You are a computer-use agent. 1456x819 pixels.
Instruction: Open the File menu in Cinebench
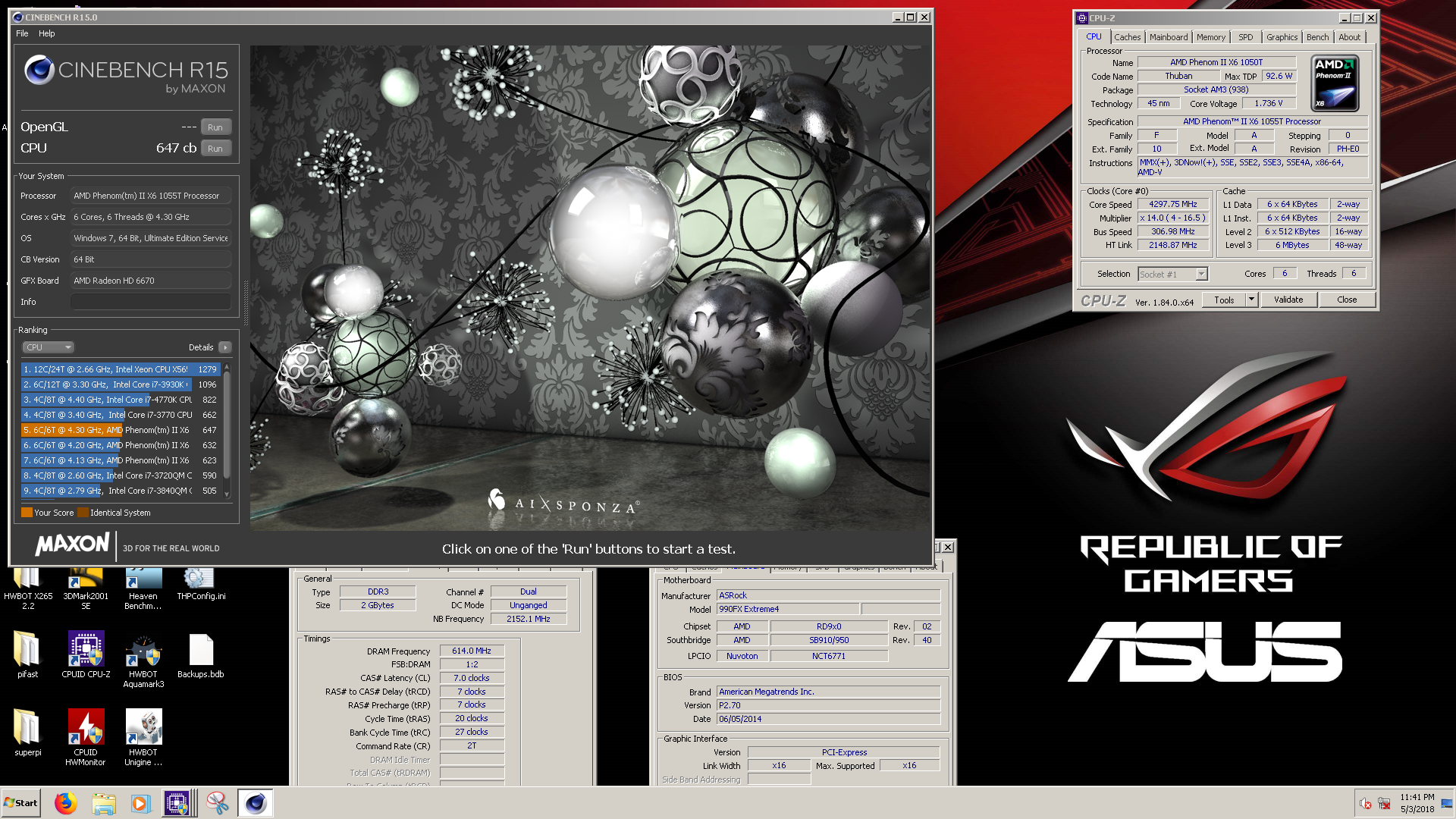point(22,33)
